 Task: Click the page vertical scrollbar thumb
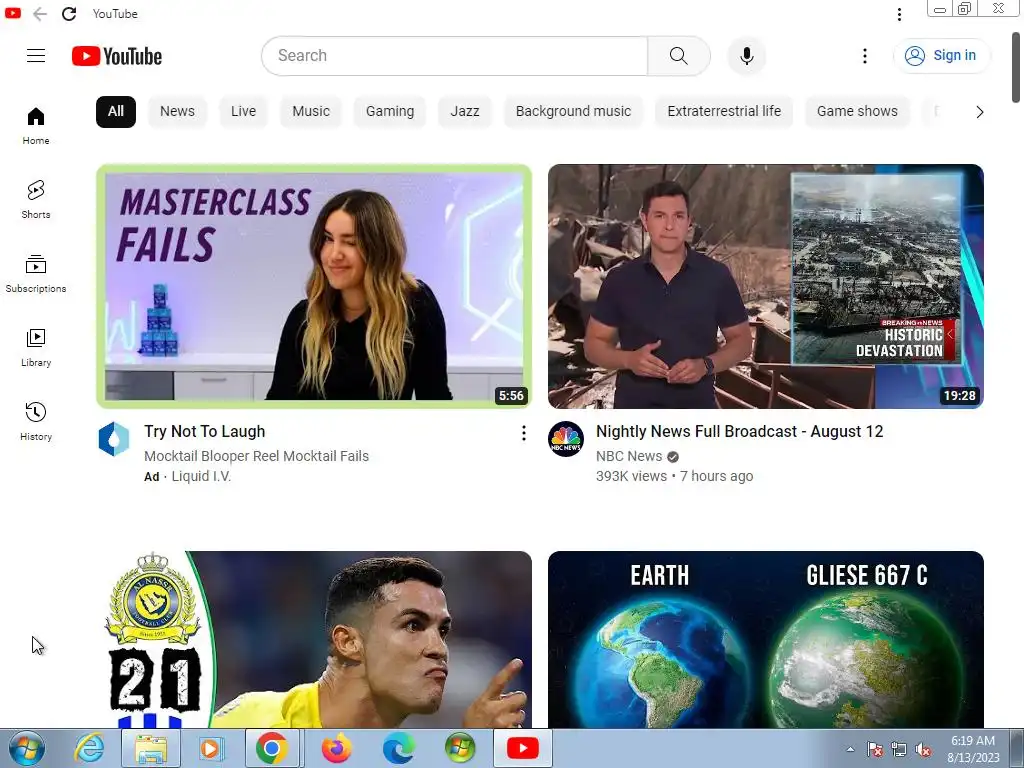[1016, 67]
